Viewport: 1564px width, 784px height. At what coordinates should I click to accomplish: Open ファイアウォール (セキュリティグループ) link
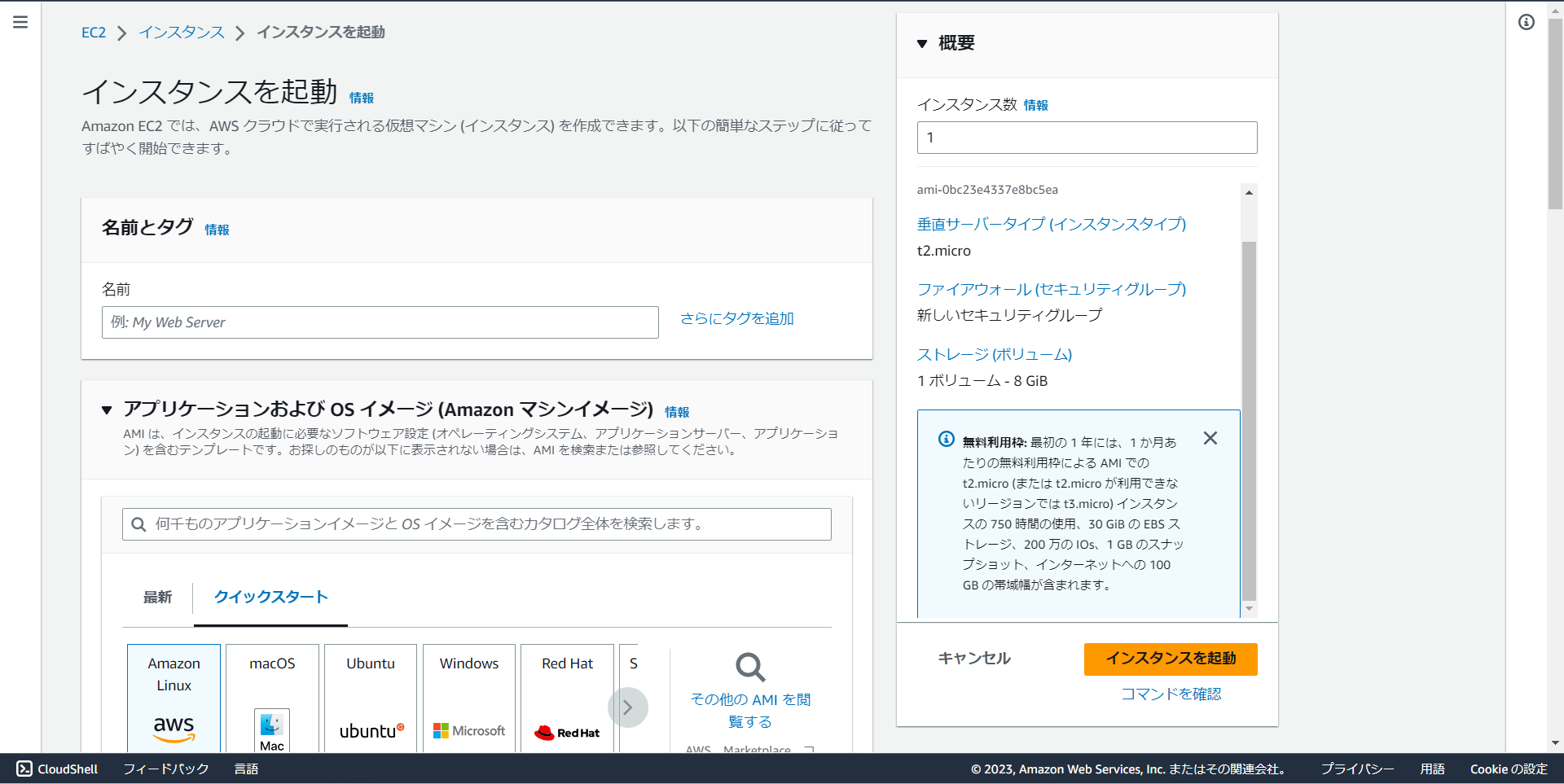pyautogui.click(x=1052, y=290)
